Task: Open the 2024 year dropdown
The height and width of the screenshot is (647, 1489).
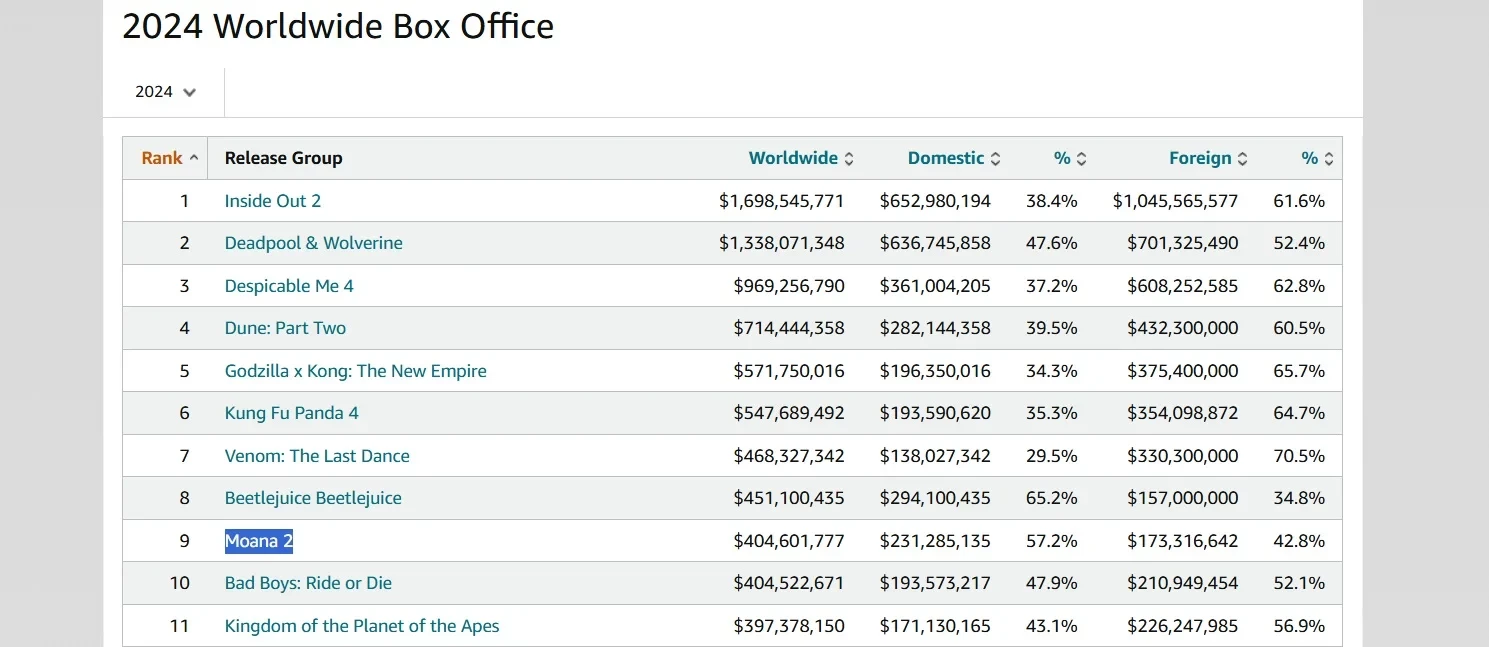Action: click(x=166, y=92)
